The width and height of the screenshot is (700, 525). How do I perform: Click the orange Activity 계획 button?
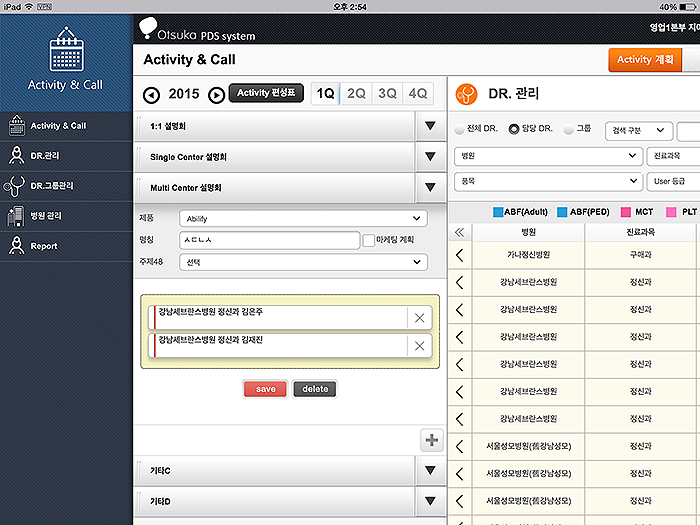pyautogui.click(x=645, y=60)
